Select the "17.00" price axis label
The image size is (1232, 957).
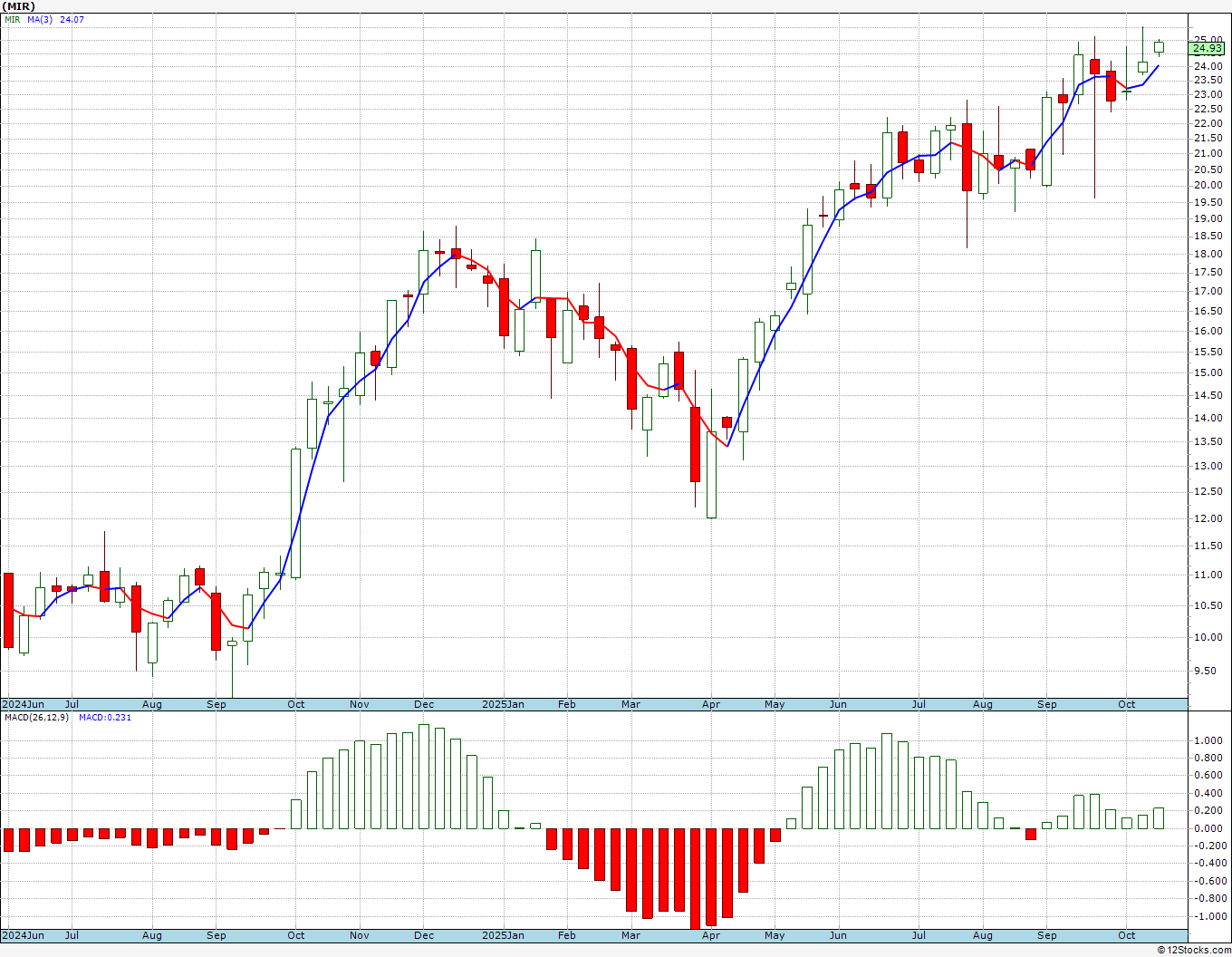[1208, 292]
